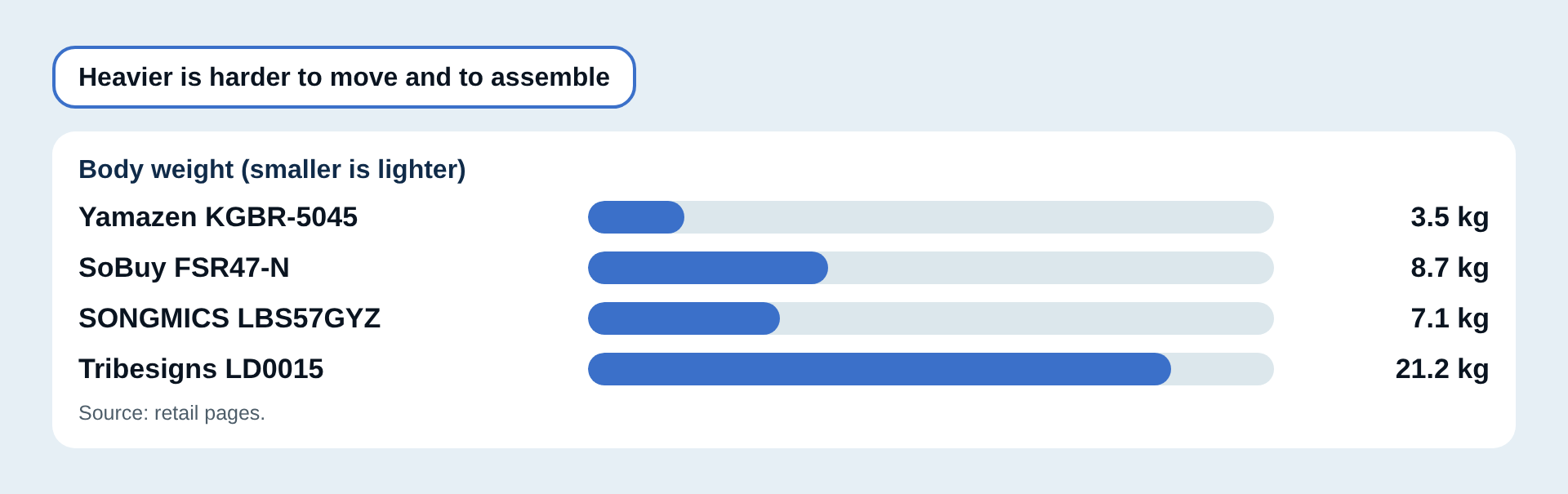Click the 8.7 kg value
1568x494 pixels.
coord(1450,268)
